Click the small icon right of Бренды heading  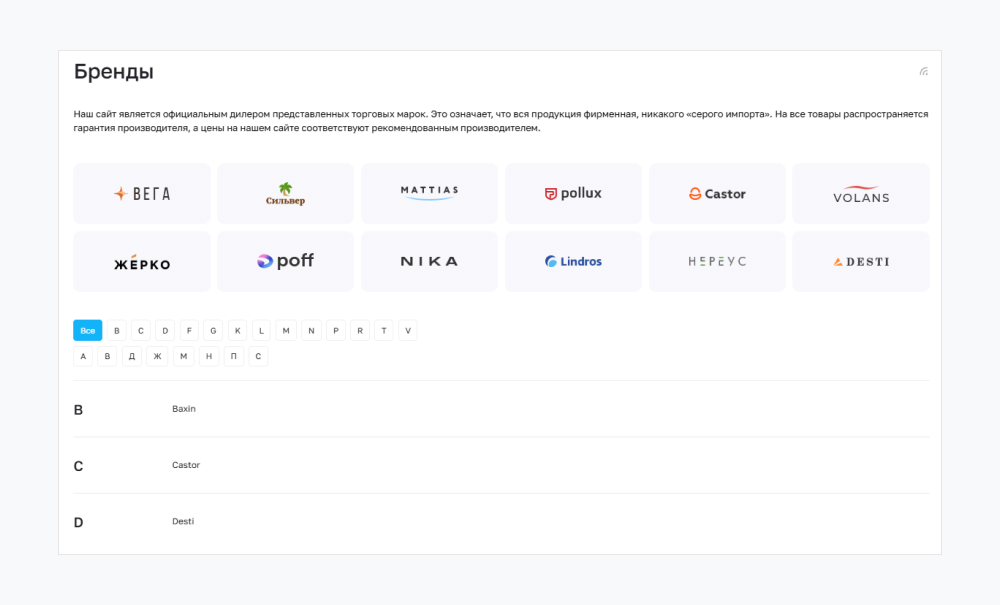pos(924,72)
